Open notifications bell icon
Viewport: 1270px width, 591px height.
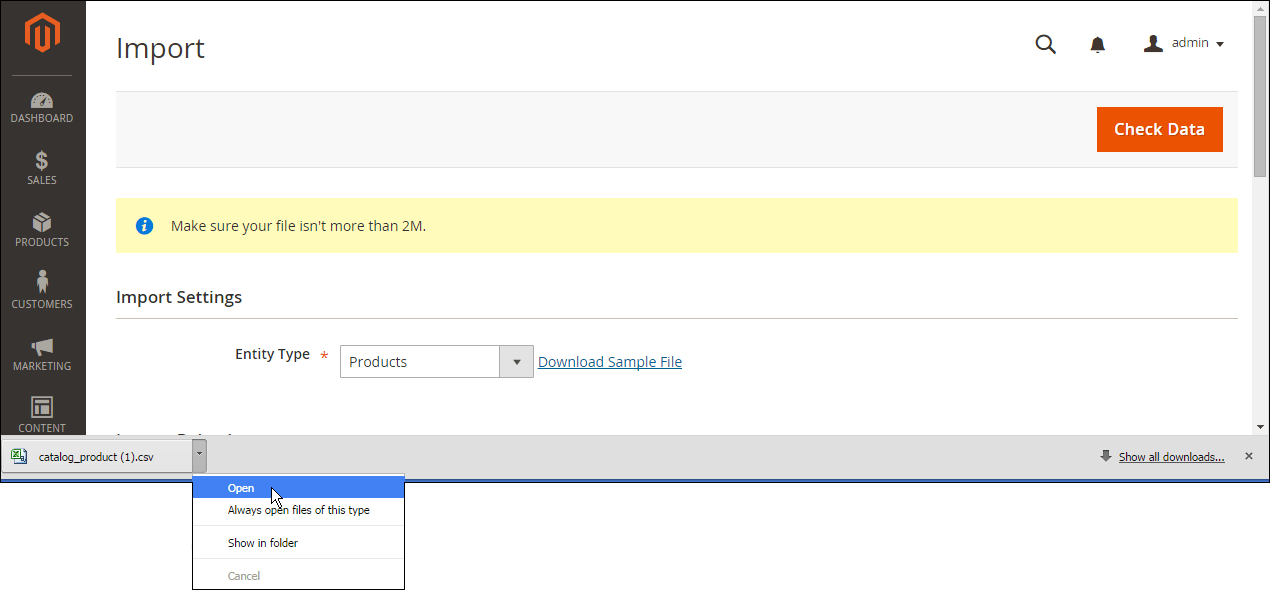(1097, 44)
